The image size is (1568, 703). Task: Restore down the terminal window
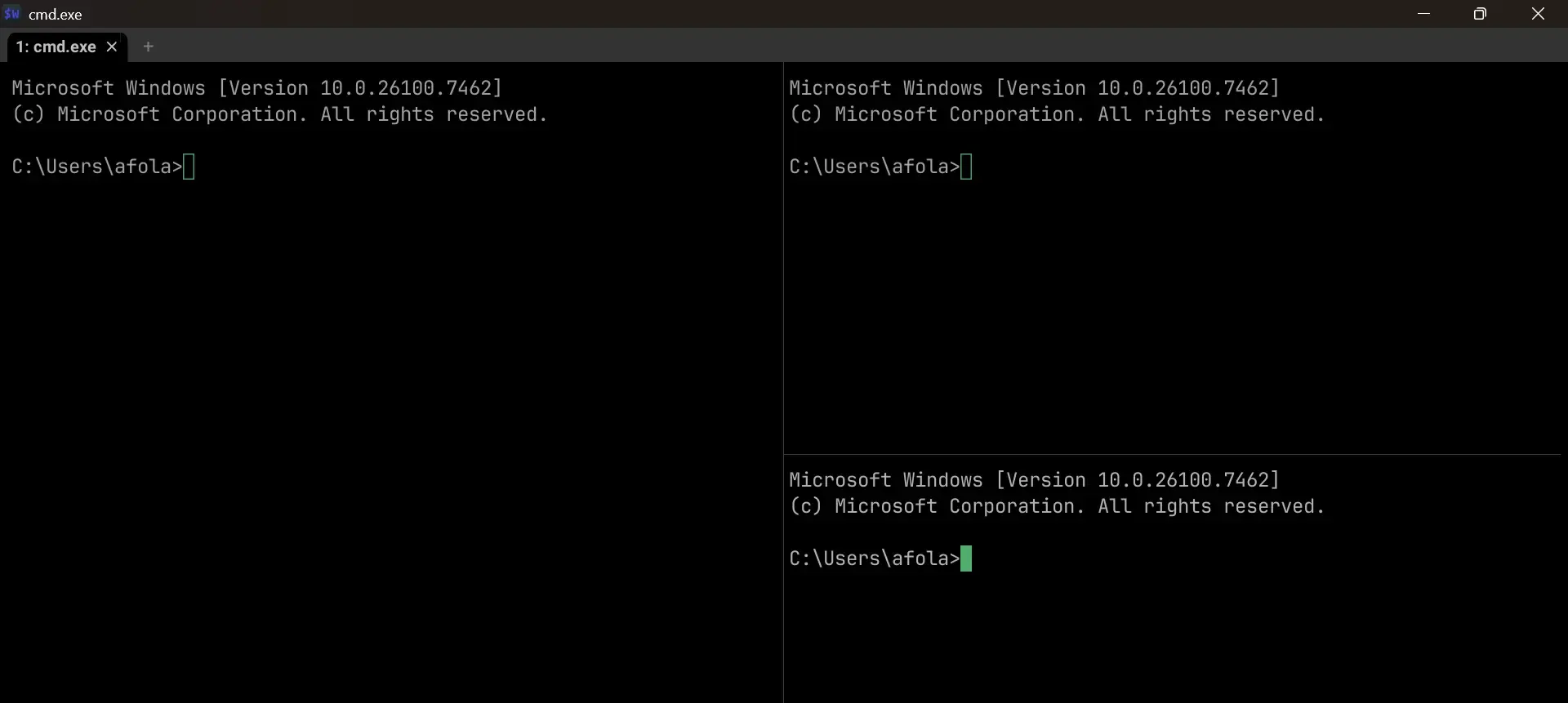1480,14
